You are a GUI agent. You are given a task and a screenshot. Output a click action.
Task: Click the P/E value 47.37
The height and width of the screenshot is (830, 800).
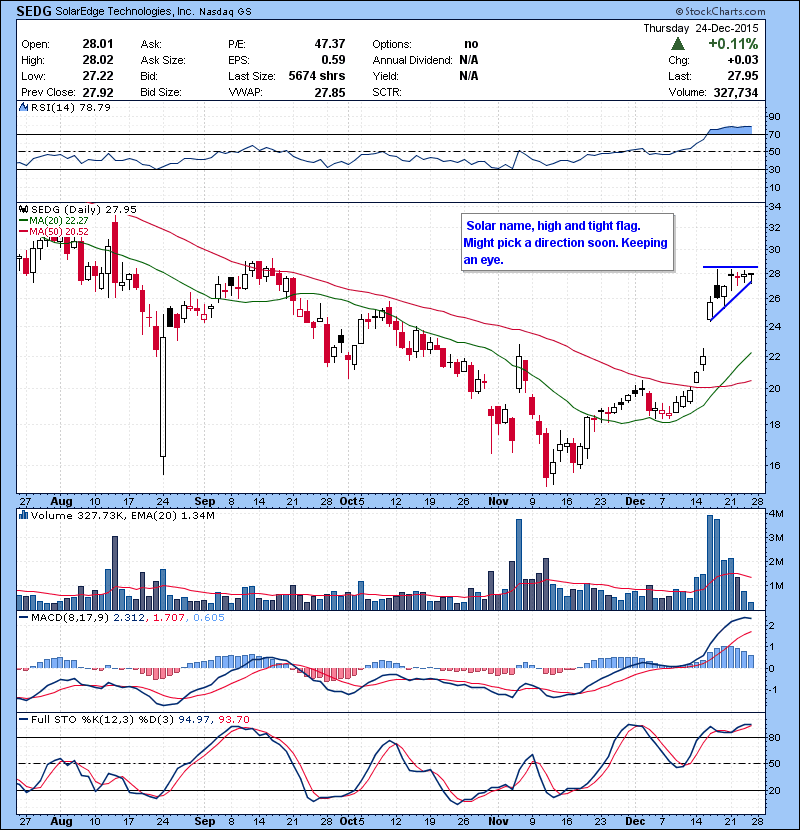330,44
